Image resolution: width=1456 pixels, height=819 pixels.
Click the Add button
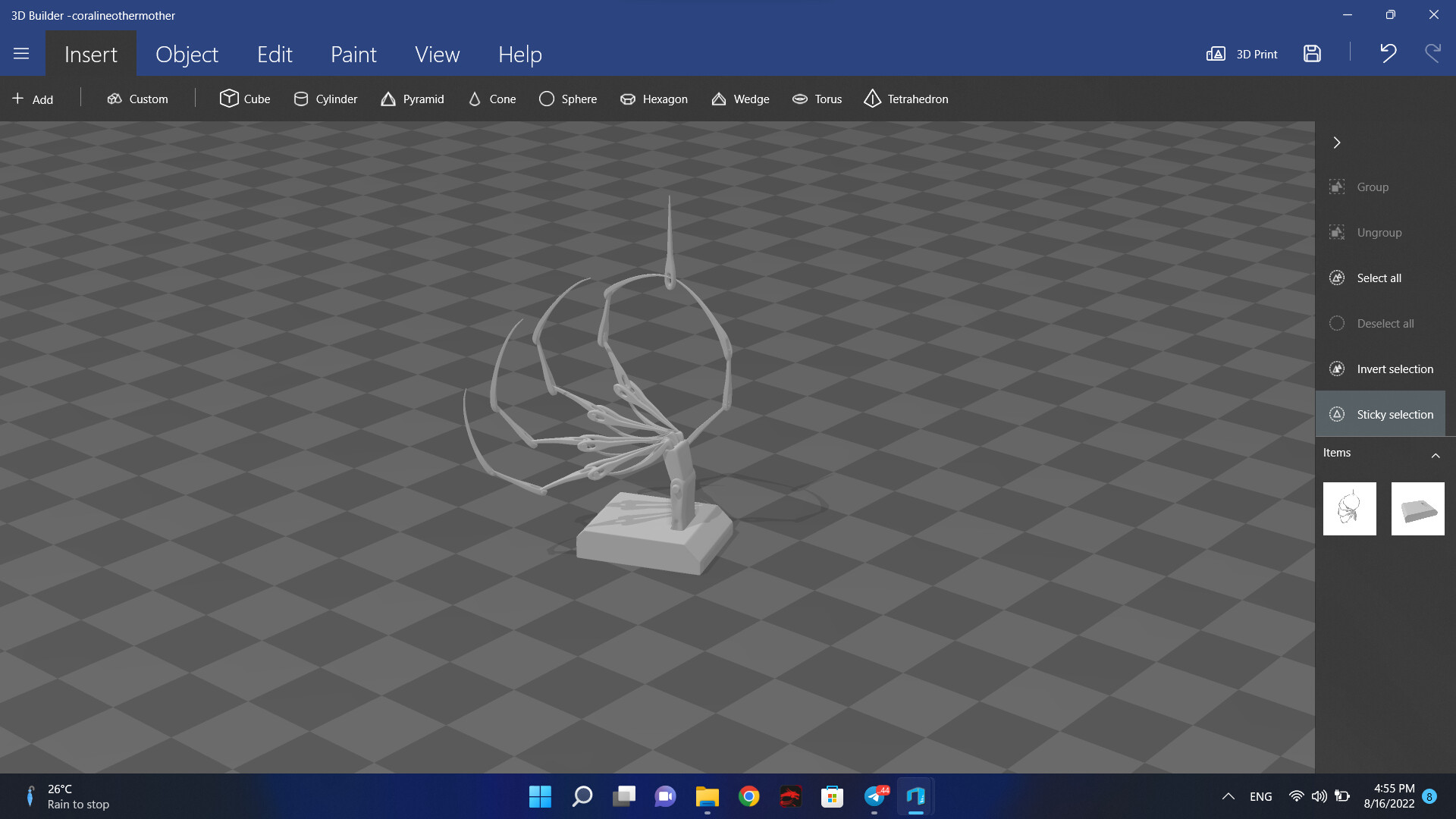33,99
